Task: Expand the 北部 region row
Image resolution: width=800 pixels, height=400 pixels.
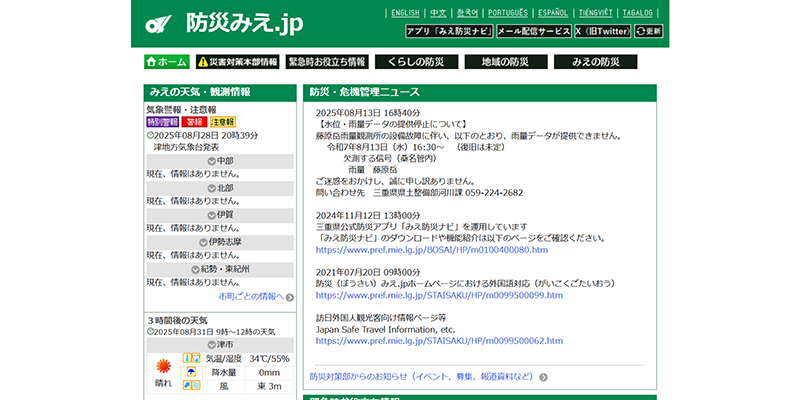Action: coord(220,188)
